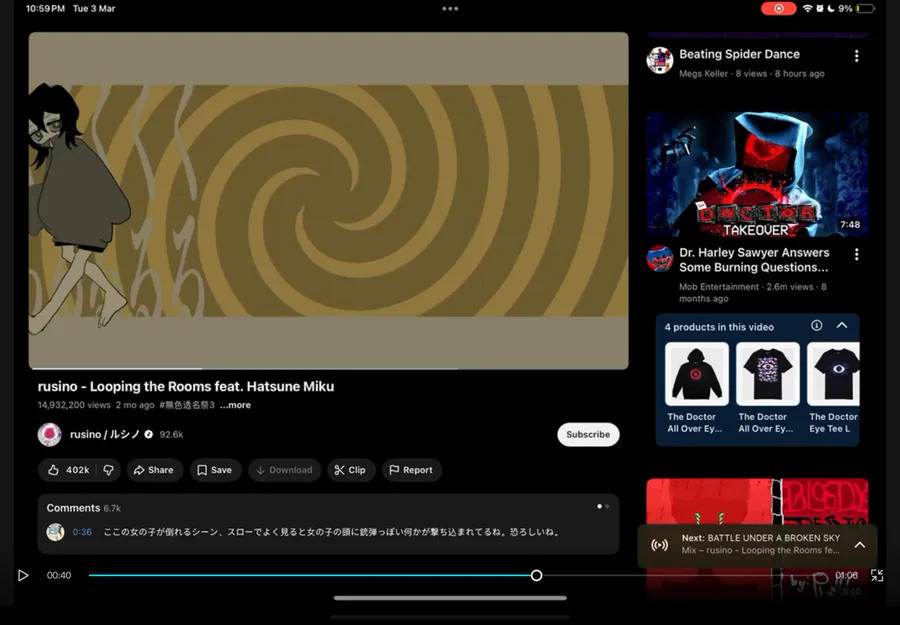Share the video
Image resolution: width=900 pixels, height=625 pixels.
pos(153,470)
